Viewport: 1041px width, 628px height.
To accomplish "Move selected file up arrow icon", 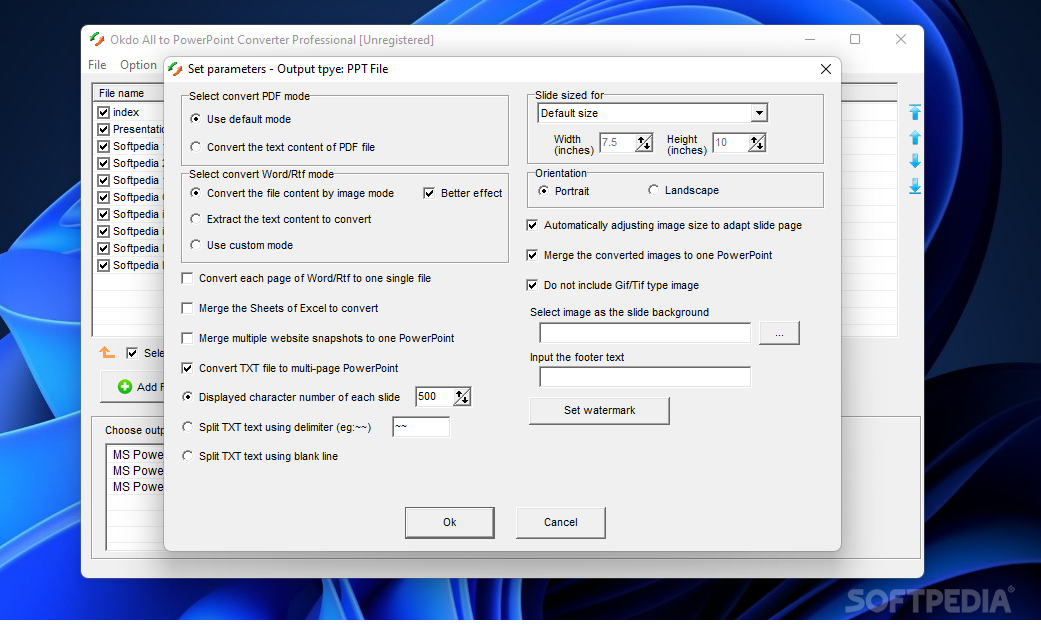I will pyautogui.click(x=915, y=137).
